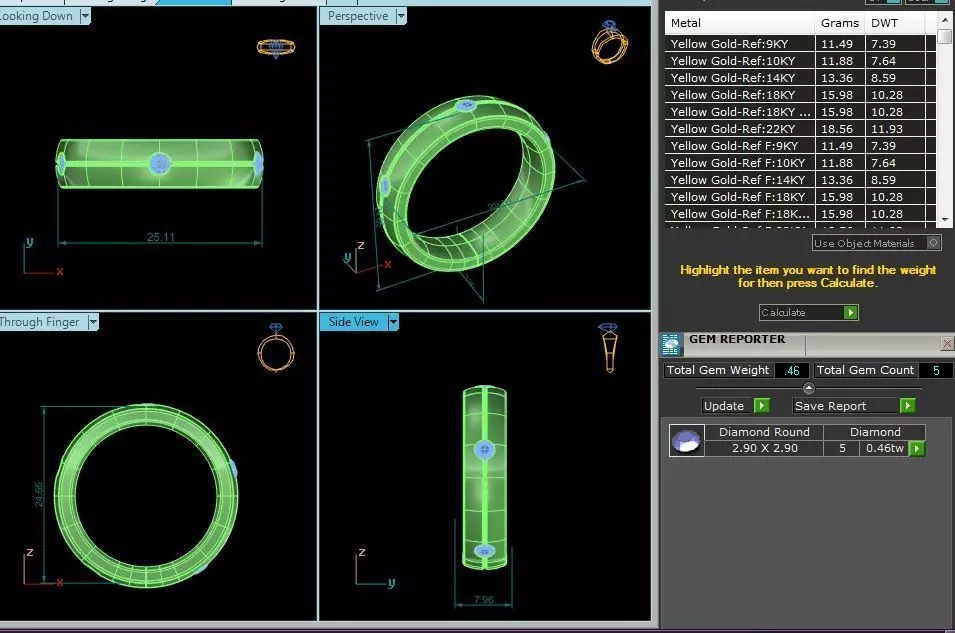Click the 0.46tw weight cell
Viewport: 955px width, 633px height.
(885, 448)
